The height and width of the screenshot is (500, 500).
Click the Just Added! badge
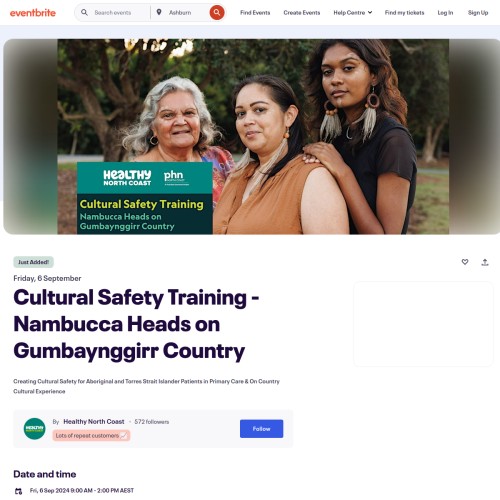coord(33,262)
